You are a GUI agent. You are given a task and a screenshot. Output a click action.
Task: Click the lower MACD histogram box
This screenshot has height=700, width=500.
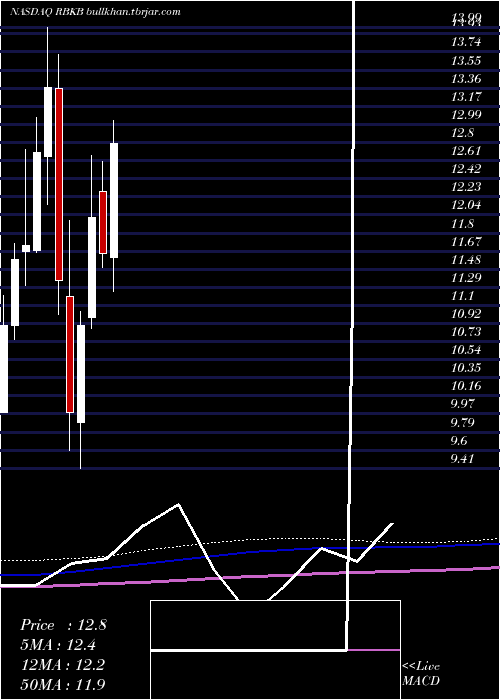coord(275,675)
